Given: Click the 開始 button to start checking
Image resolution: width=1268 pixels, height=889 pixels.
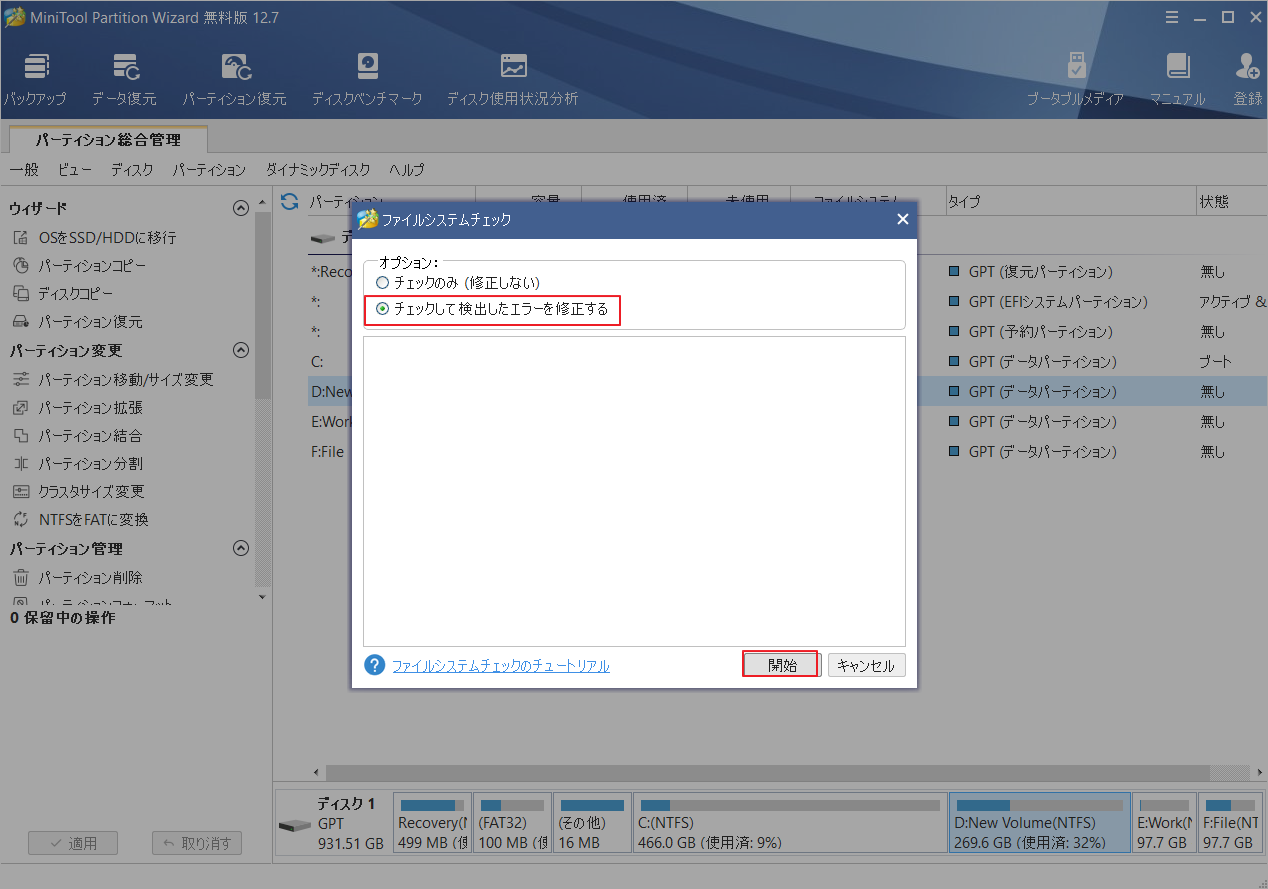Looking at the screenshot, I should click(x=780, y=664).
